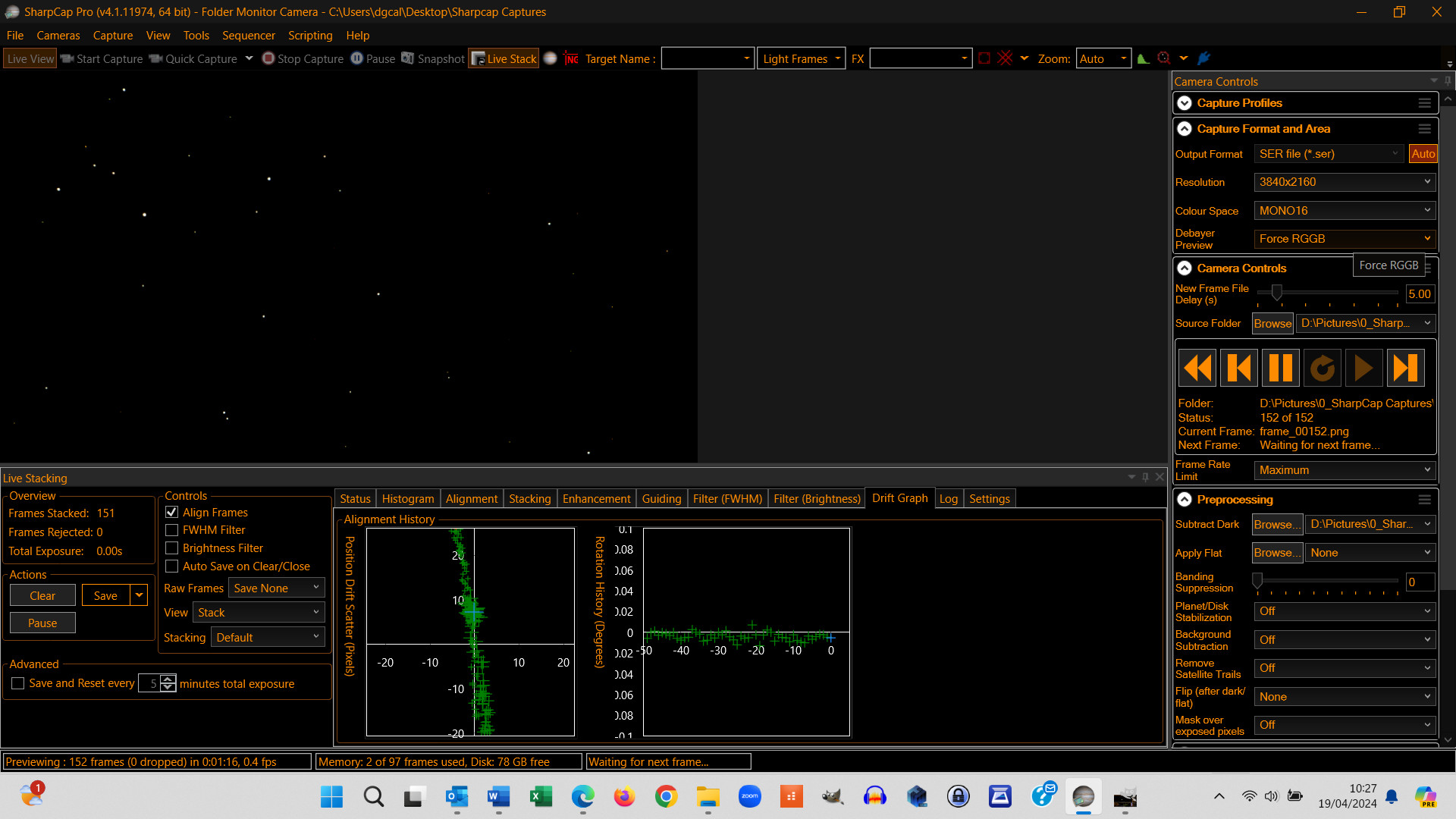Enable the FWHM Filter checkbox

[x=171, y=529]
